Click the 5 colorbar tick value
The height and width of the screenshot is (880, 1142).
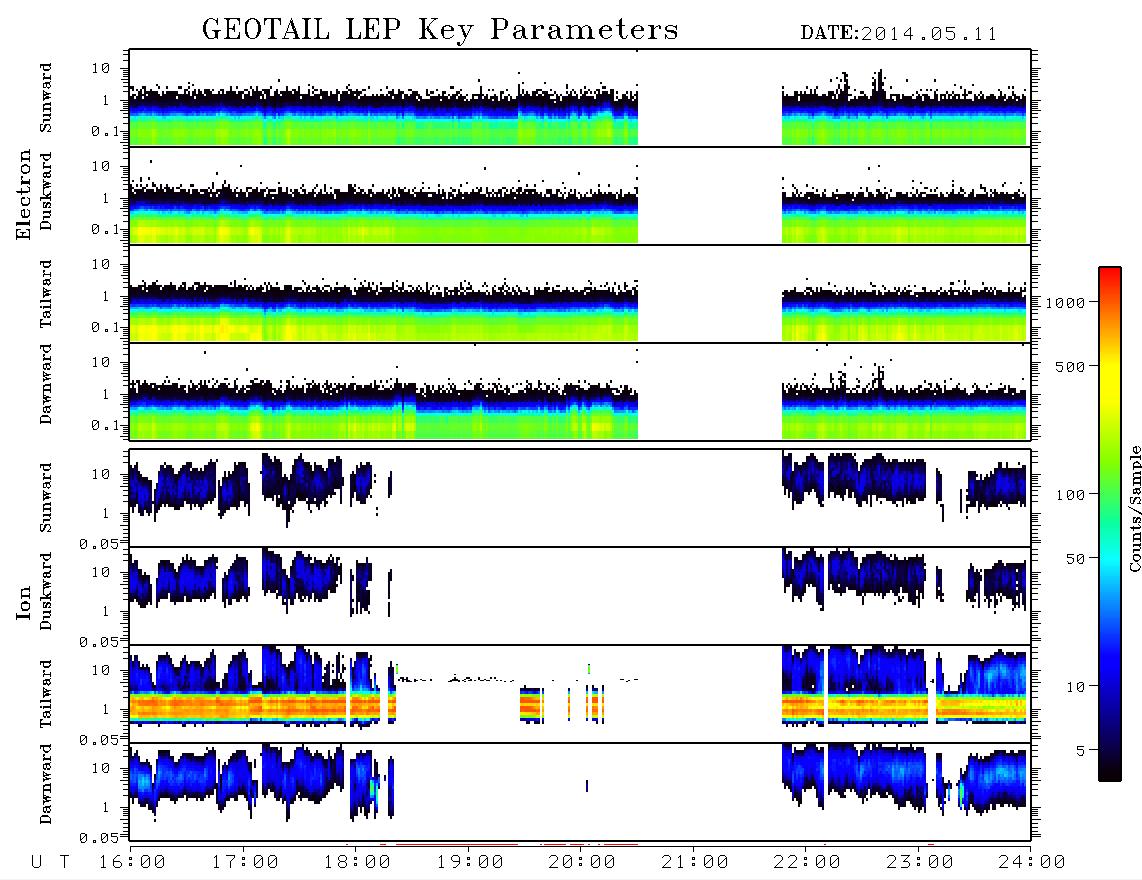click(1081, 751)
